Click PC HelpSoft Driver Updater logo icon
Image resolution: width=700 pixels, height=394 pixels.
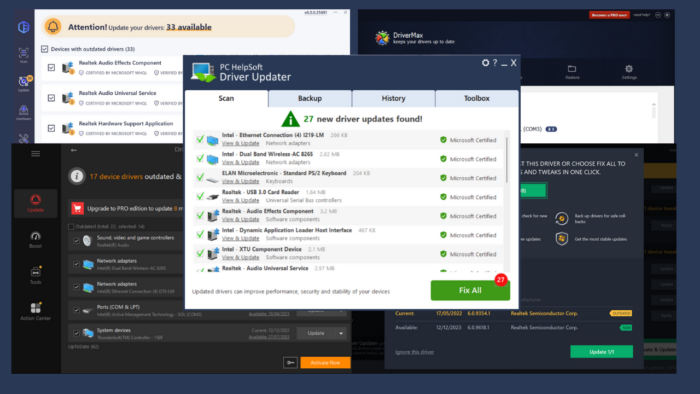pos(203,72)
